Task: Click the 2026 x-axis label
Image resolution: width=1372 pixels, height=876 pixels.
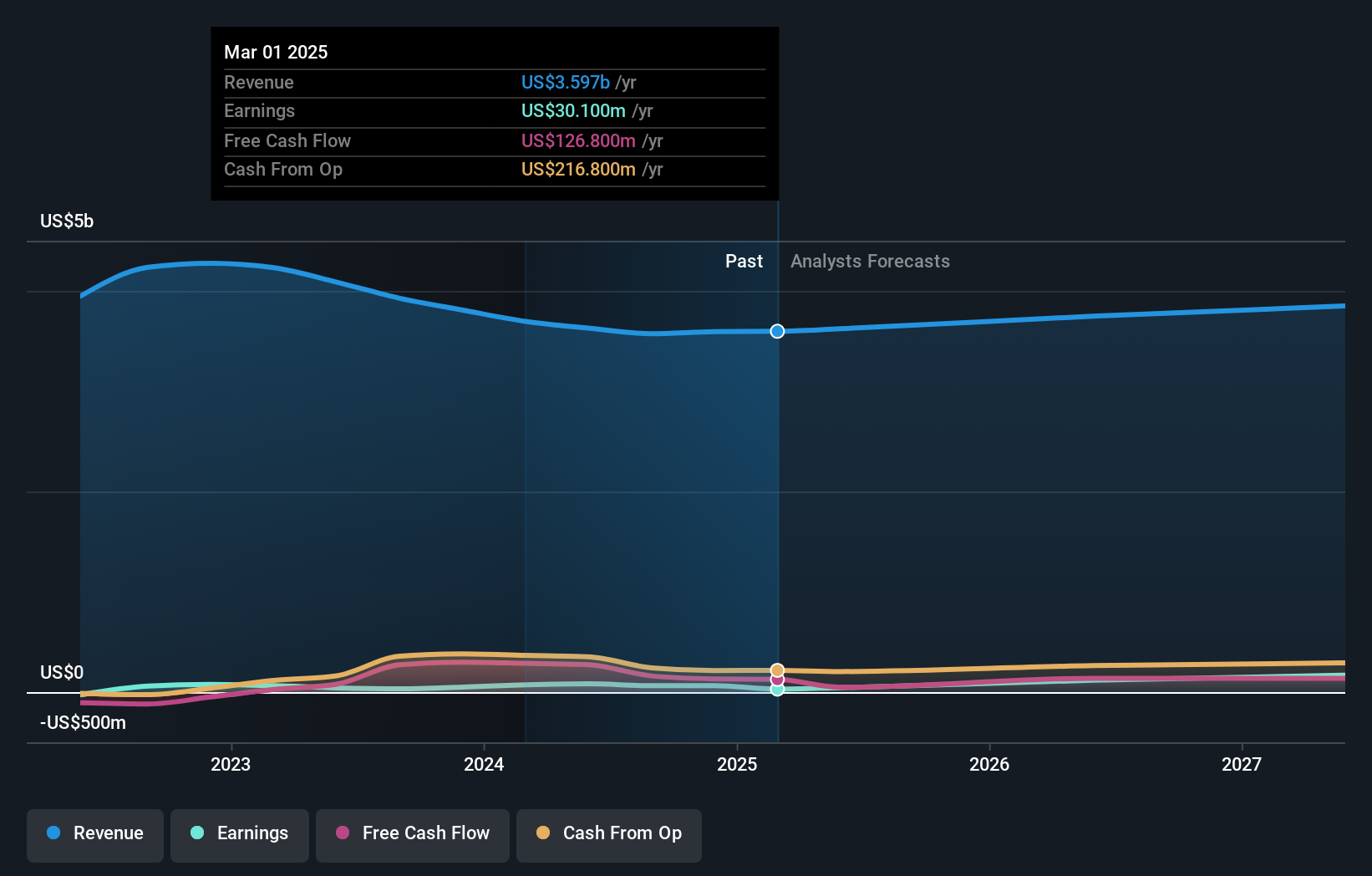Action: pos(989,764)
